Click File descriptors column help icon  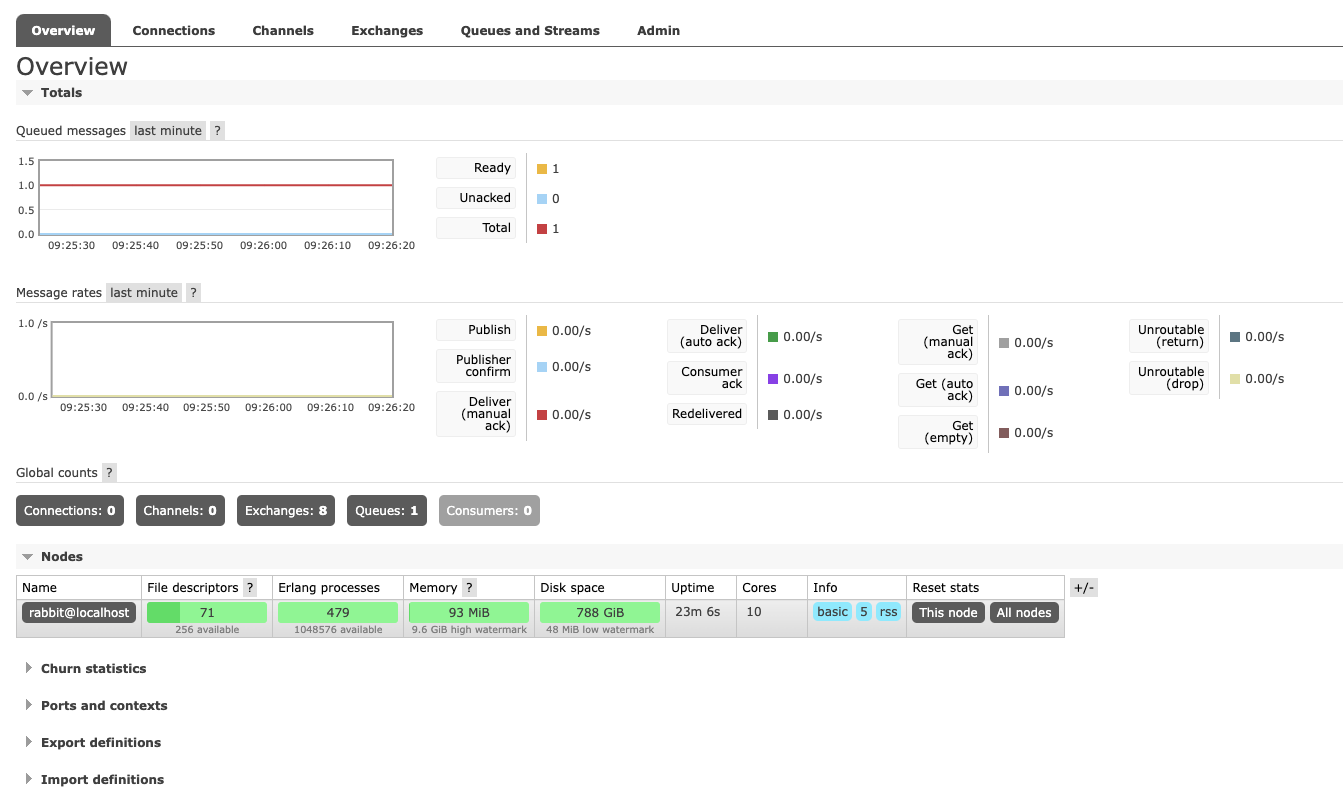pos(250,588)
